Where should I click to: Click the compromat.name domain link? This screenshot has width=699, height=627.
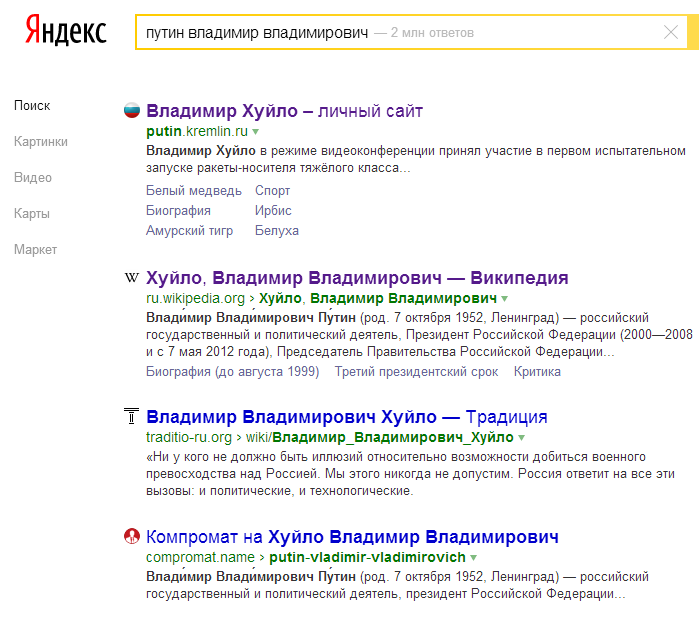tap(200, 557)
